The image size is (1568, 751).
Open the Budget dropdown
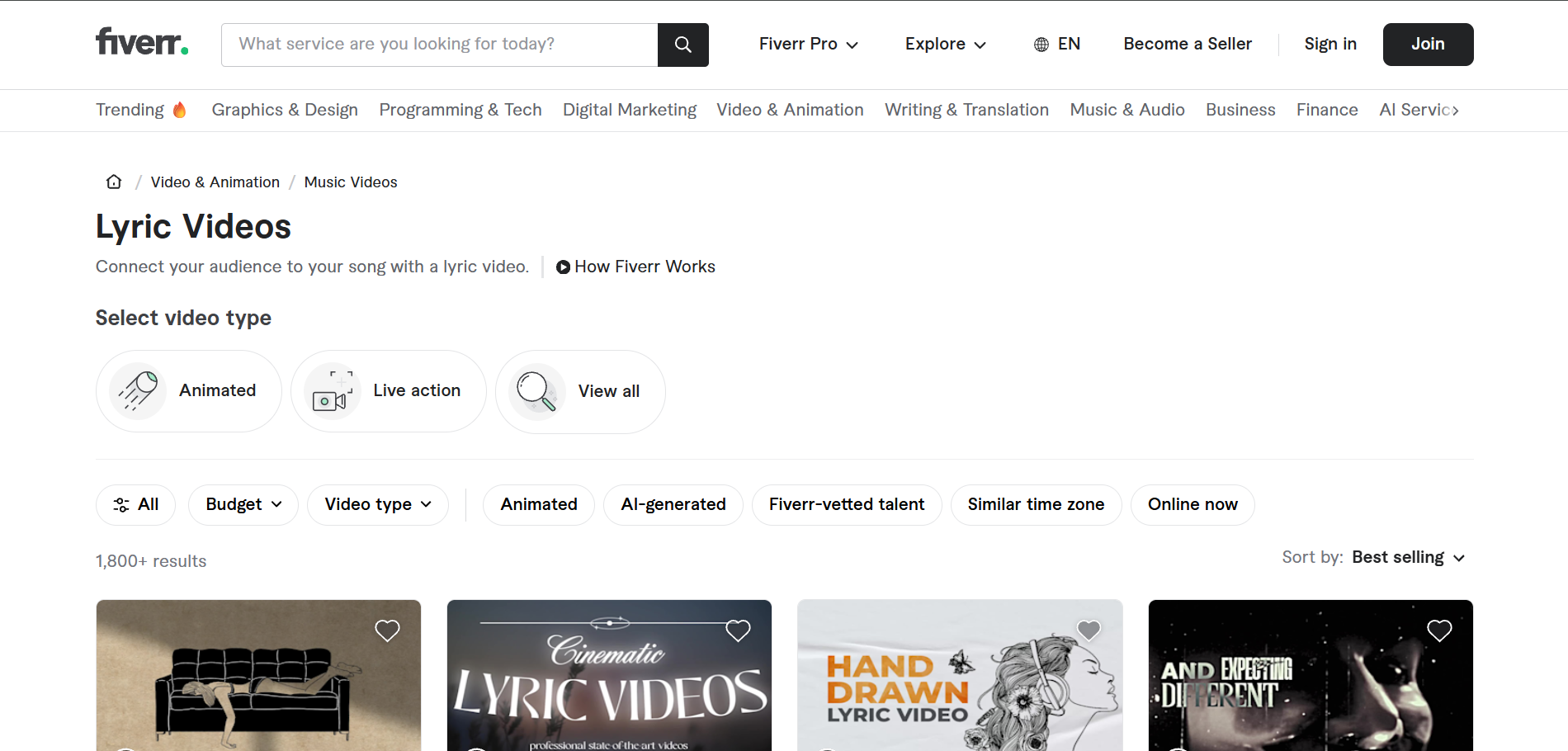243,505
